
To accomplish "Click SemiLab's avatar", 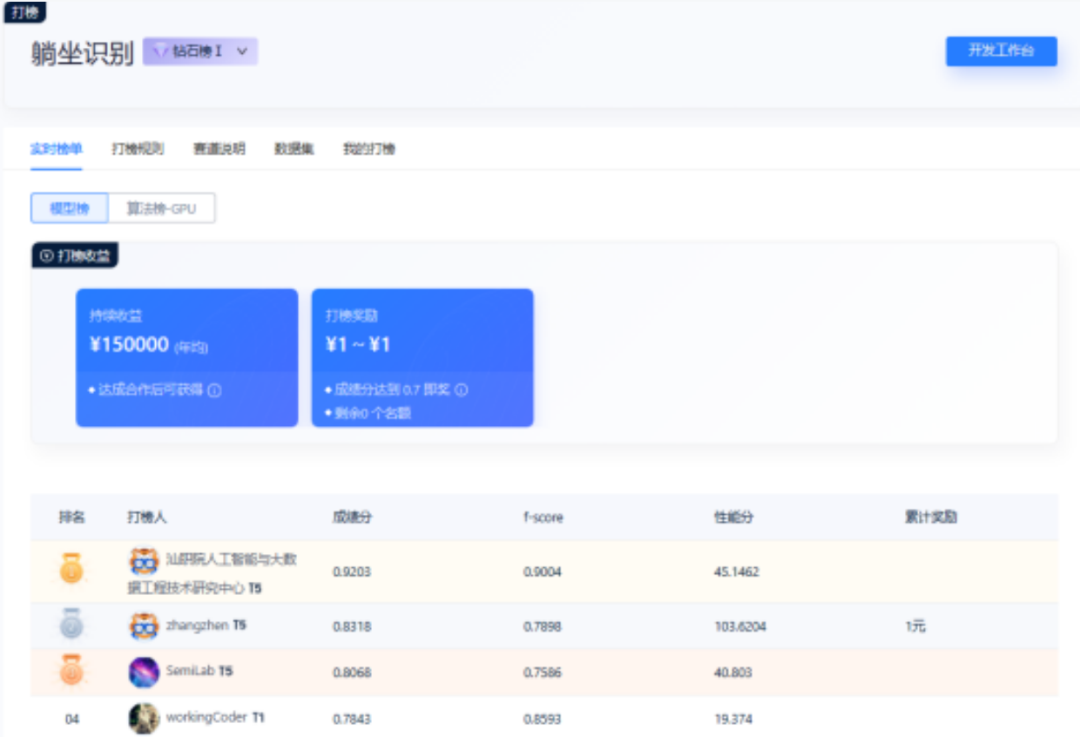I will tap(144, 672).
